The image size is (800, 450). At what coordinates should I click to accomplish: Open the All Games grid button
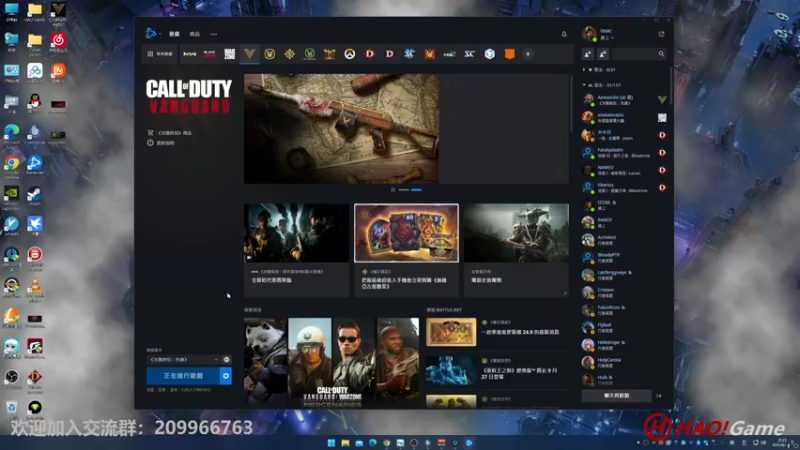coord(160,54)
